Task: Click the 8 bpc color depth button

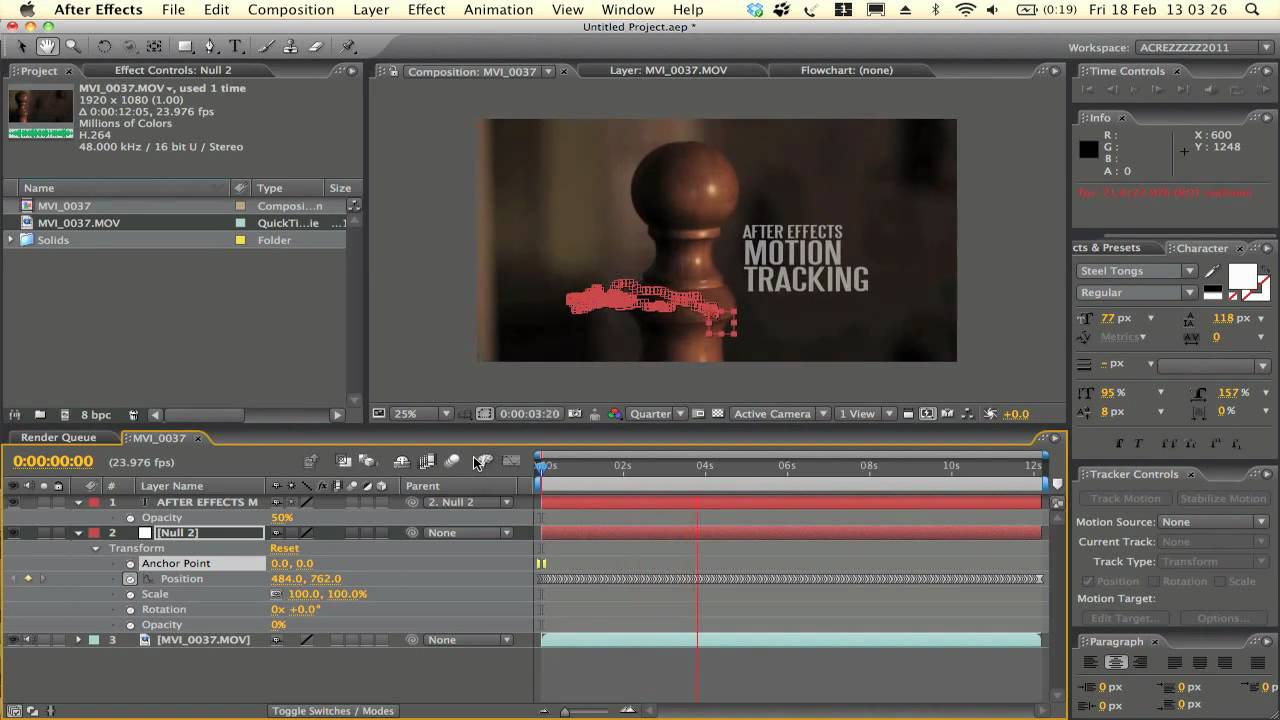Action: [x=96, y=415]
